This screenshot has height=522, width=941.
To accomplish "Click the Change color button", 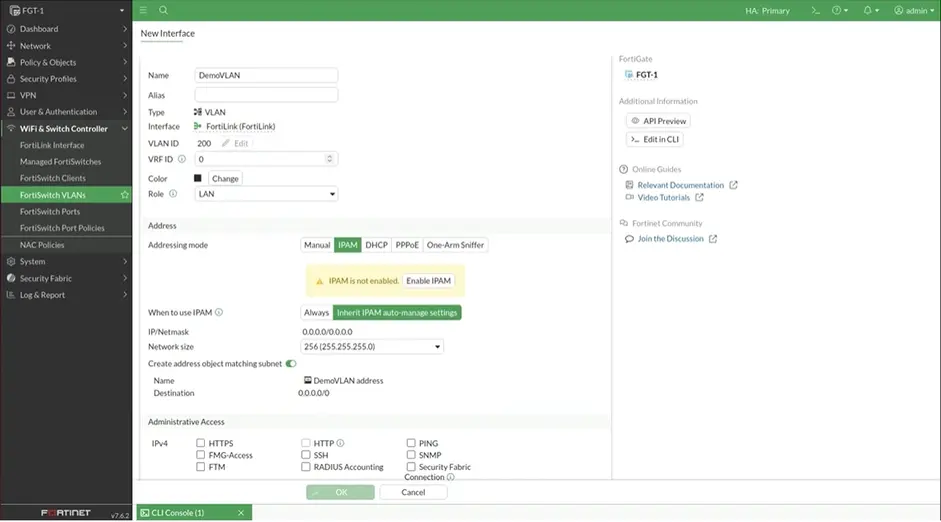I will click(x=225, y=178).
